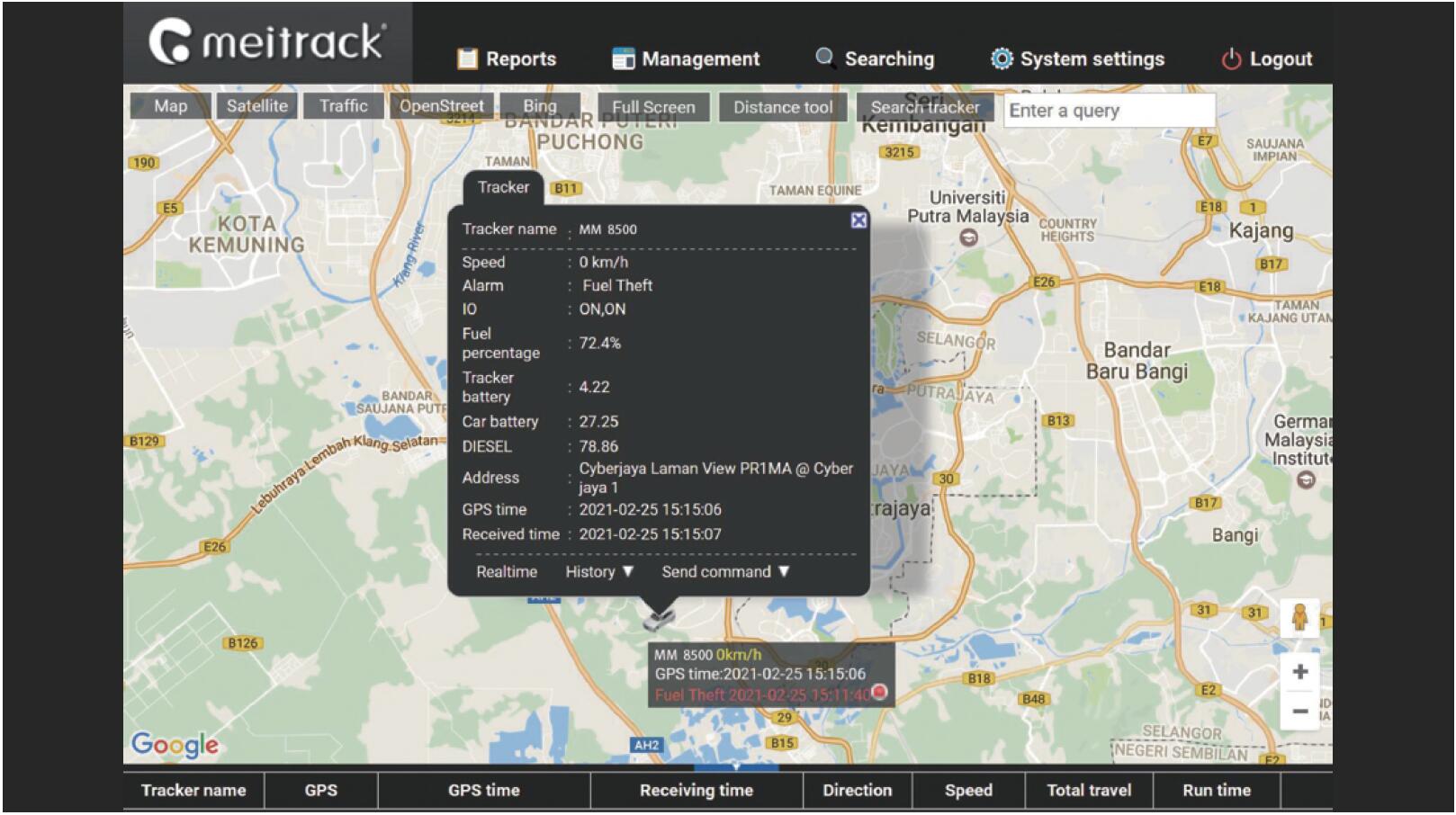This screenshot has height=815, width=1456.
Task: Click the GPS column header
Action: point(321,791)
